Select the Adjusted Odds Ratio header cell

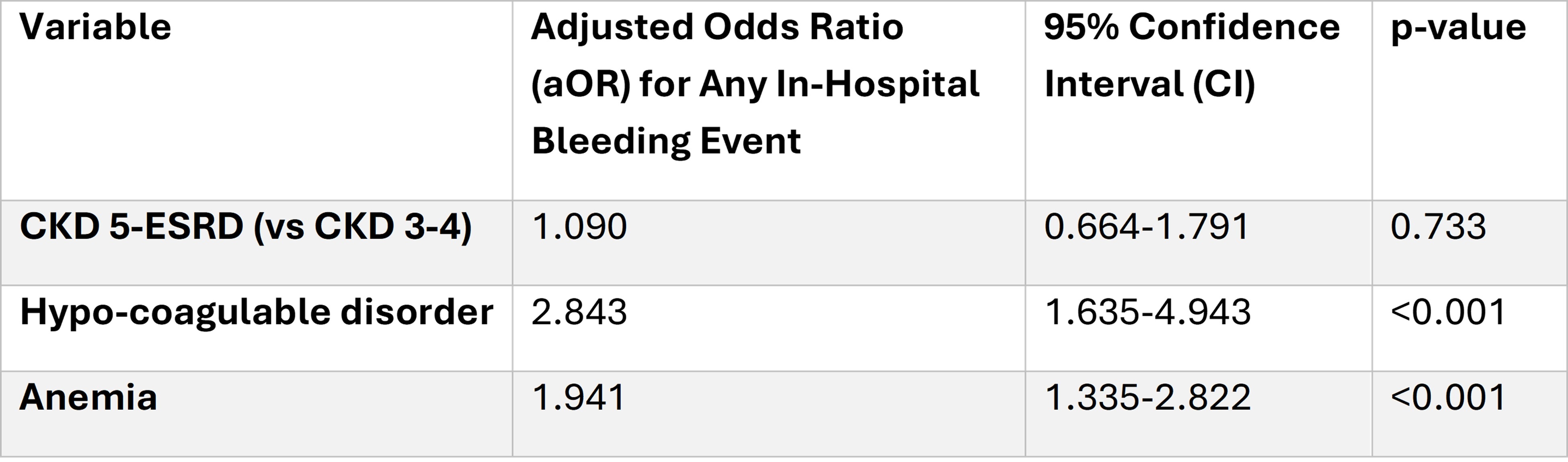pos(716,28)
